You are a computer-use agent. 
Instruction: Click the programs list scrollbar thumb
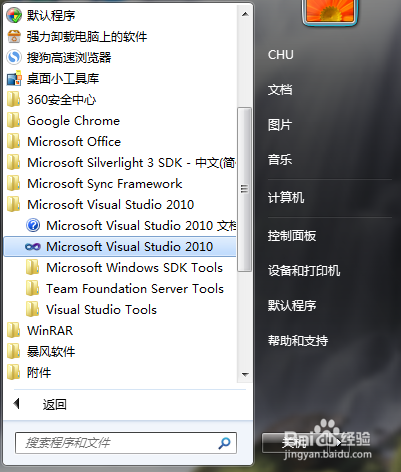(x=245, y=189)
